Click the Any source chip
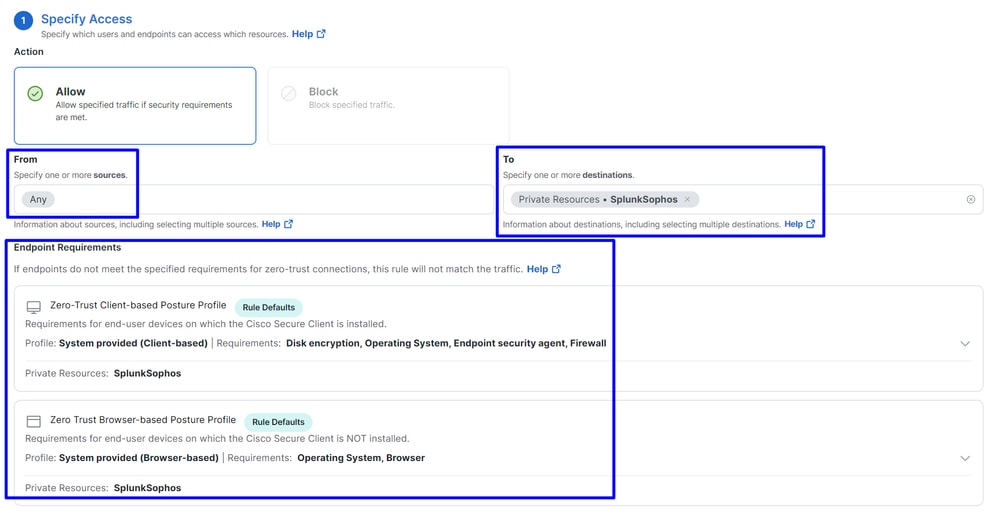The image size is (998, 513). 38,199
